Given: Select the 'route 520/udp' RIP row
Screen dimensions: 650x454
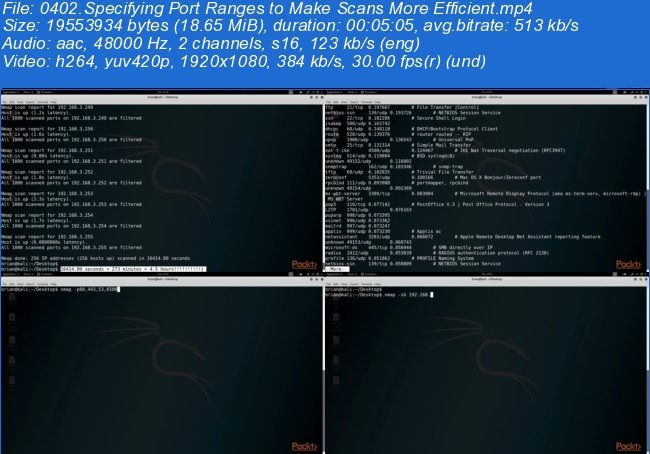Looking at the screenshot, I should point(398,134).
